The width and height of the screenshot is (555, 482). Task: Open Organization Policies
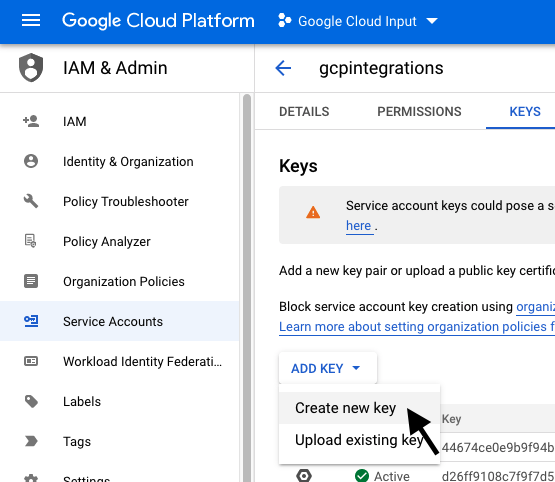120,281
